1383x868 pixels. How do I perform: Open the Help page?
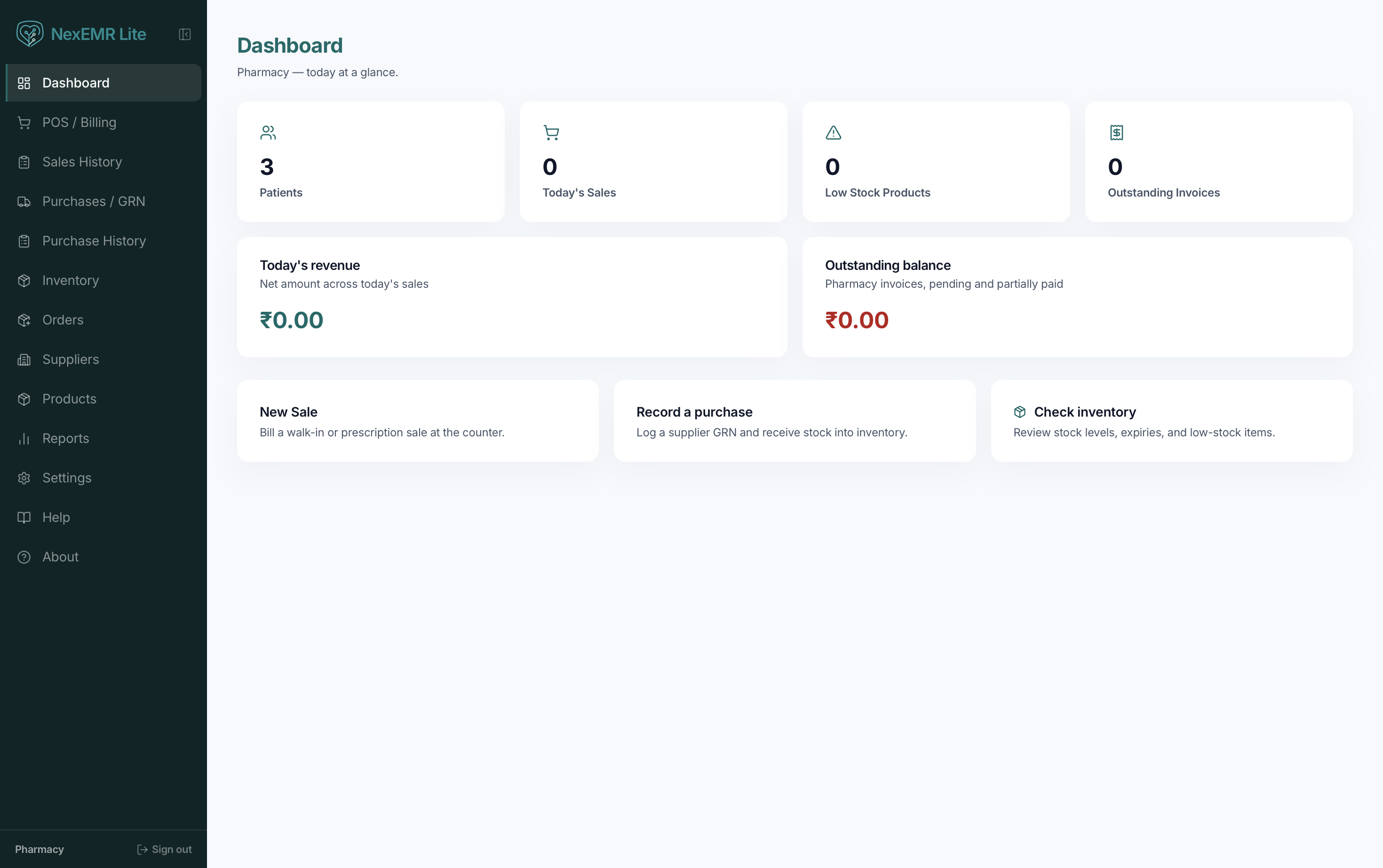[x=103, y=517]
